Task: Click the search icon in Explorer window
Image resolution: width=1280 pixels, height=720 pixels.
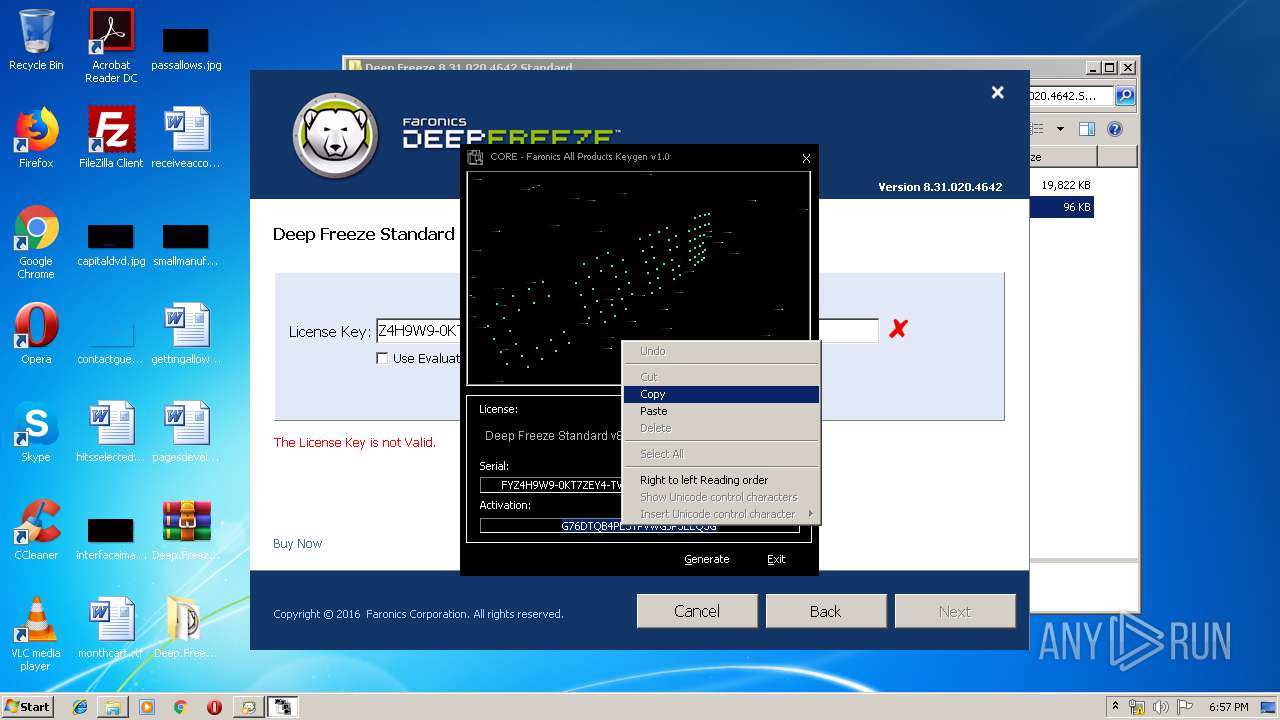Action: [x=1125, y=96]
